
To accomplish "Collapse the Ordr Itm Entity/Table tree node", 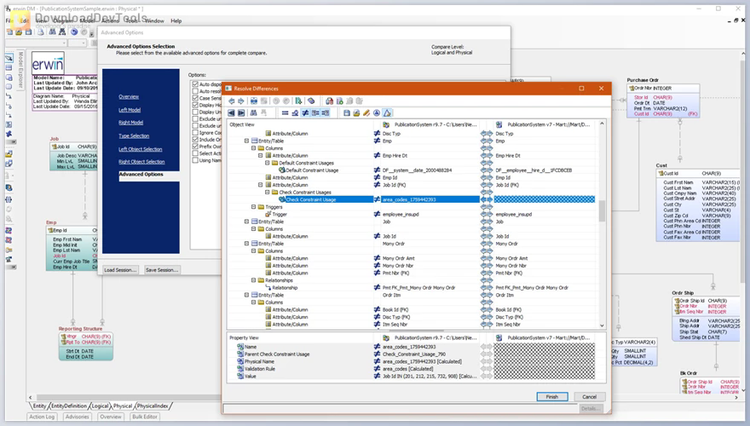I will pos(247,295).
